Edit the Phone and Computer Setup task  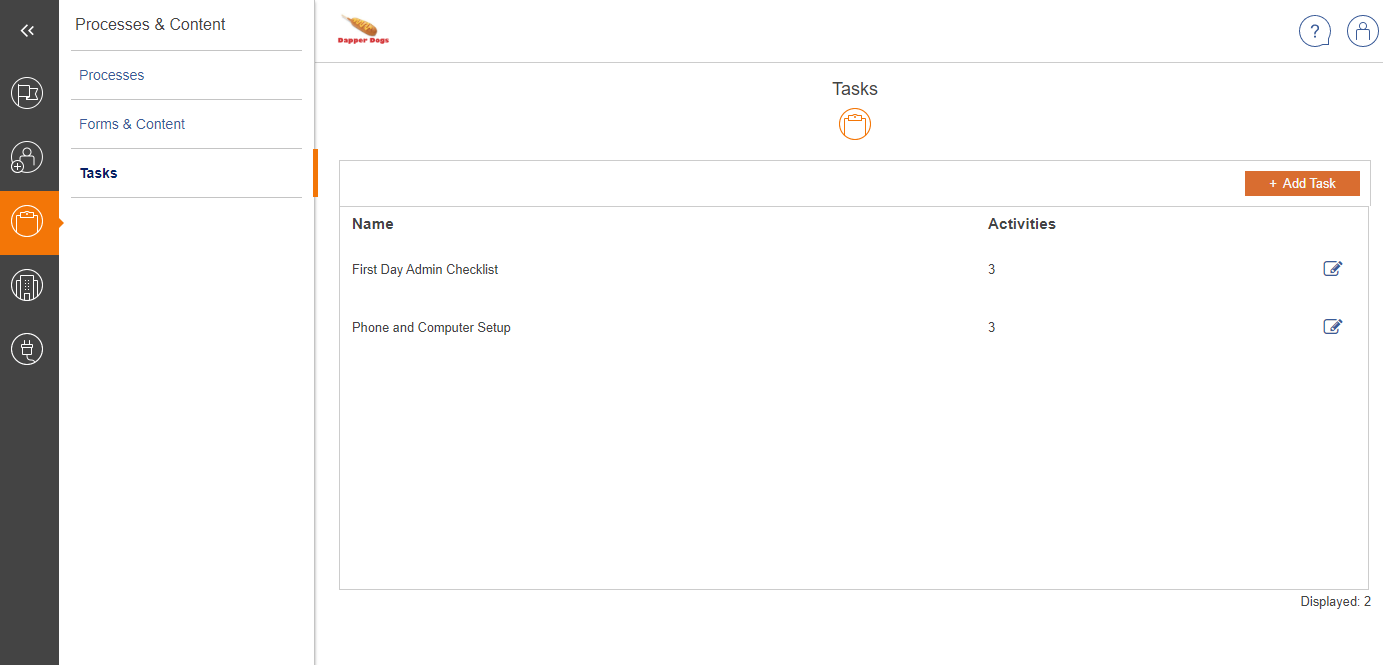pos(1332,326)
